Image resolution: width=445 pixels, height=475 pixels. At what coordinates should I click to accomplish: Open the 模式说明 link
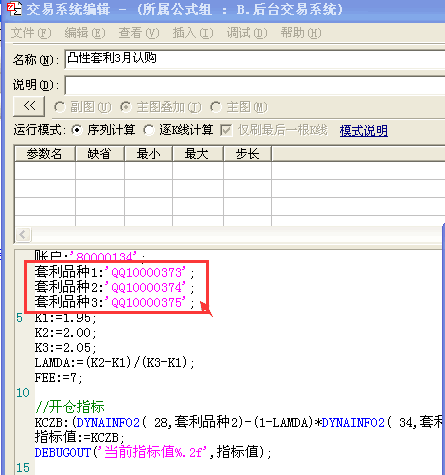tap(364, 130)
